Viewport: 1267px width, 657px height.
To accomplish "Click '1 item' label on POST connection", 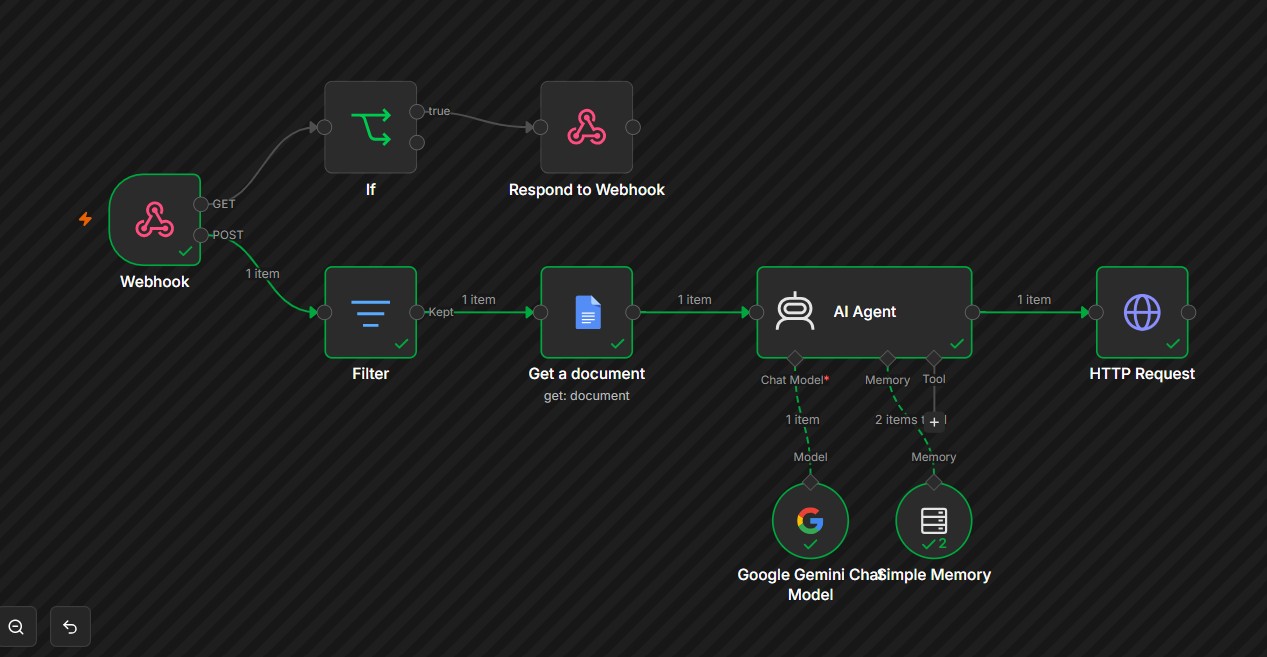I will pos(263,273).
